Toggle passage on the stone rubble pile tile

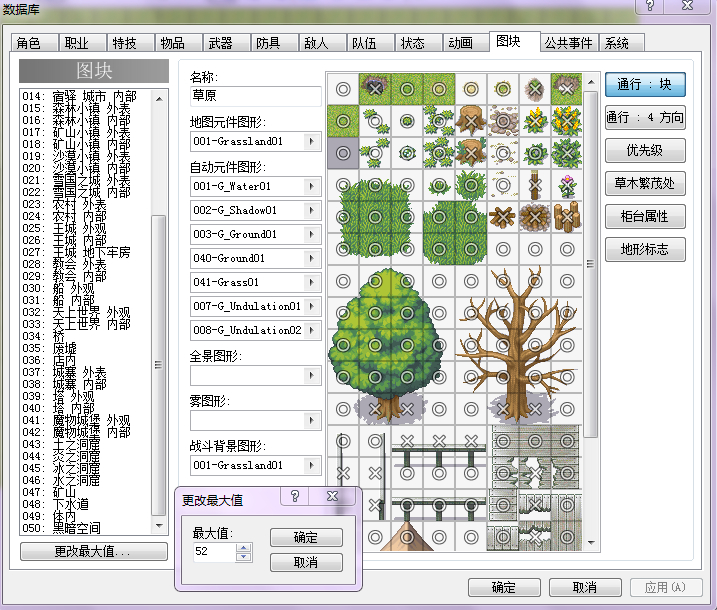click(x=503, y=121)
